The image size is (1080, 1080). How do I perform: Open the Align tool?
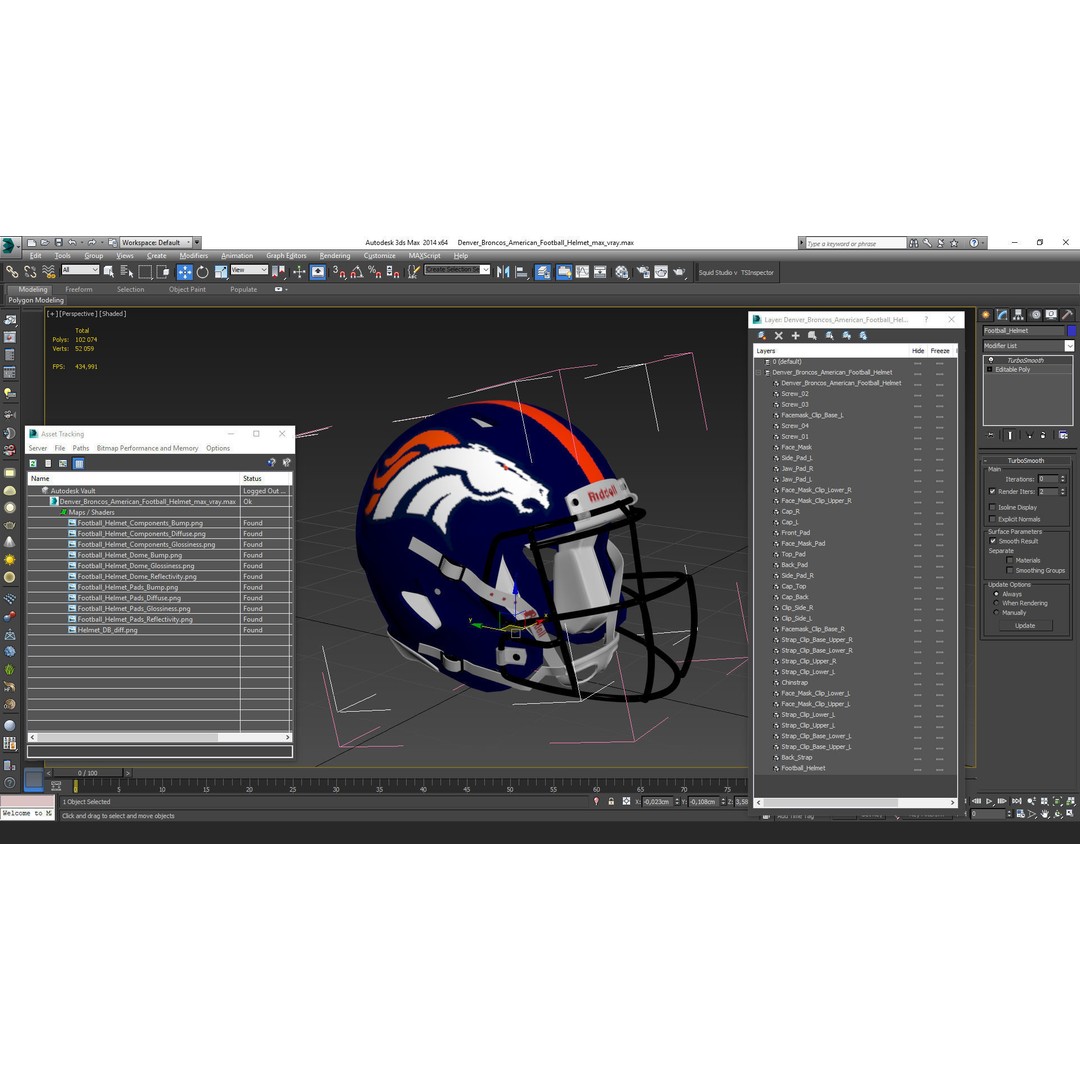(521, 272)
